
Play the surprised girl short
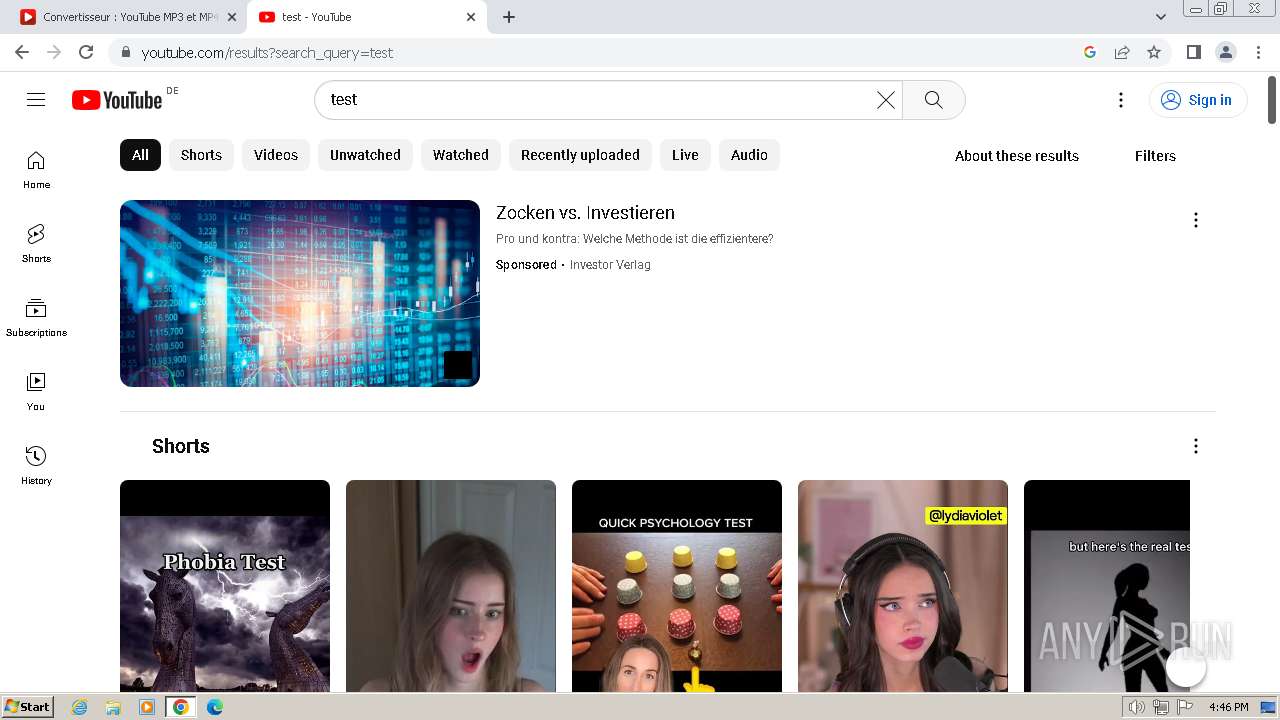(451, 586)
